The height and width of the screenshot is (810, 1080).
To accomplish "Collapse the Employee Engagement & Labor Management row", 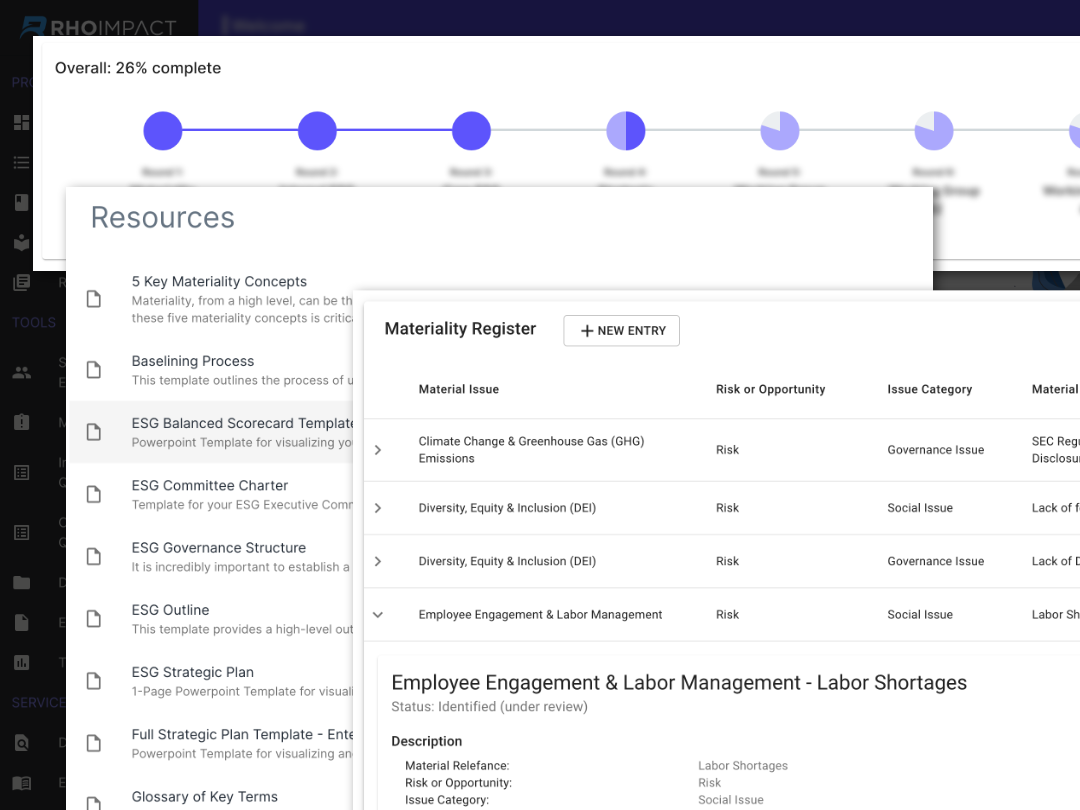I will tap(378, 614).
